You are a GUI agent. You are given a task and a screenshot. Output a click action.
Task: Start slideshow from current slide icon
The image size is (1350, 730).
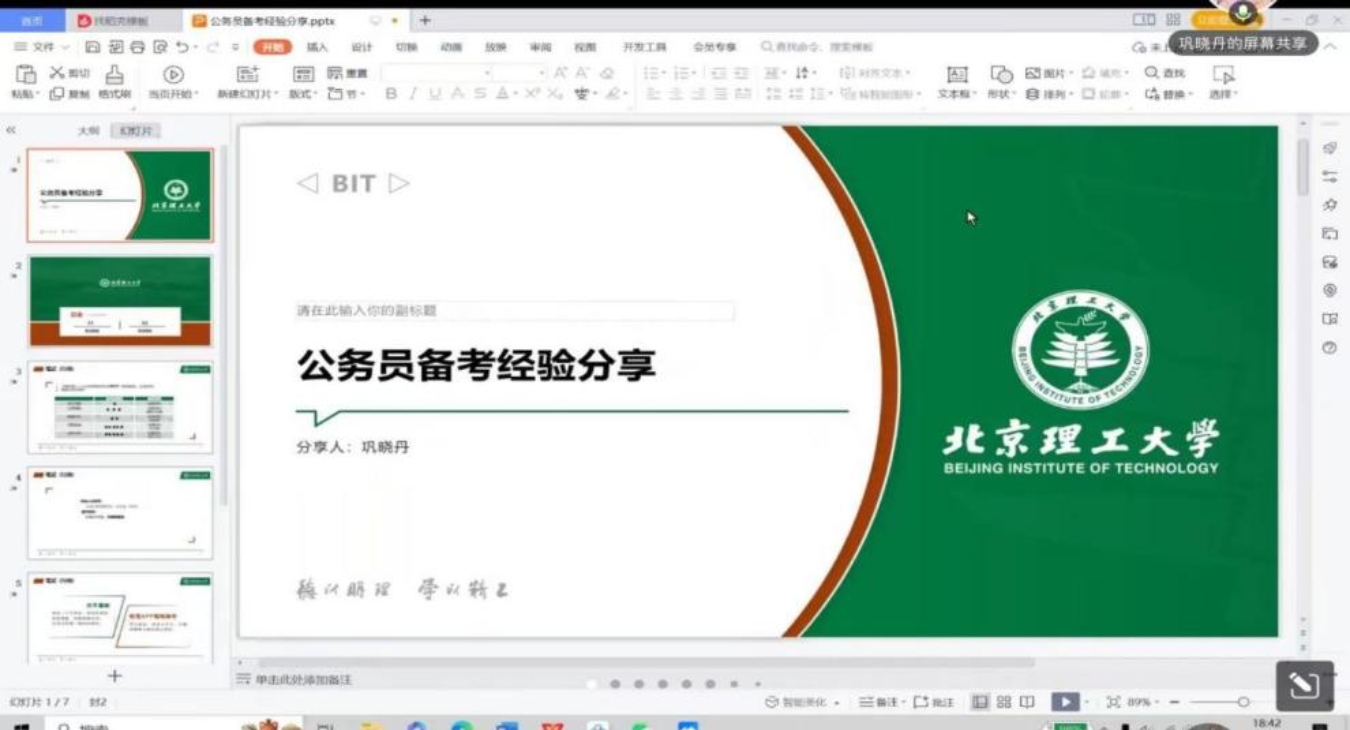pos(173,75)
